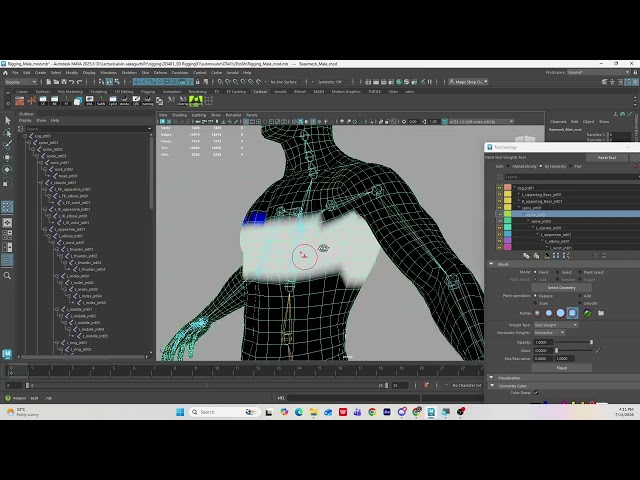The image size is (640, 480).
Task: Open brush profile file browser folder icon
Action: pyautogui.click(x=601, y=313)
